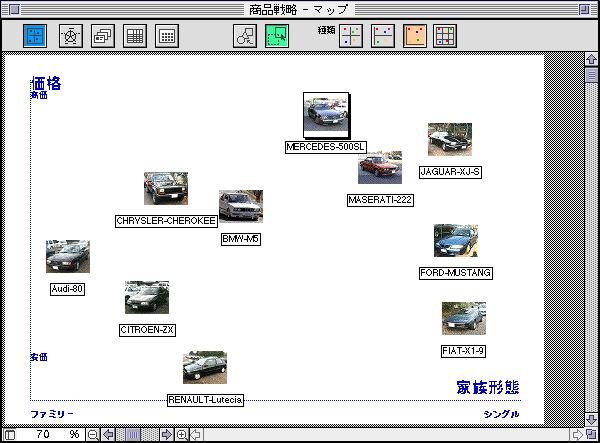Click the RENAULT-Lutecia label
Screen dimensions: 600x443
click(x=205, y=400)
